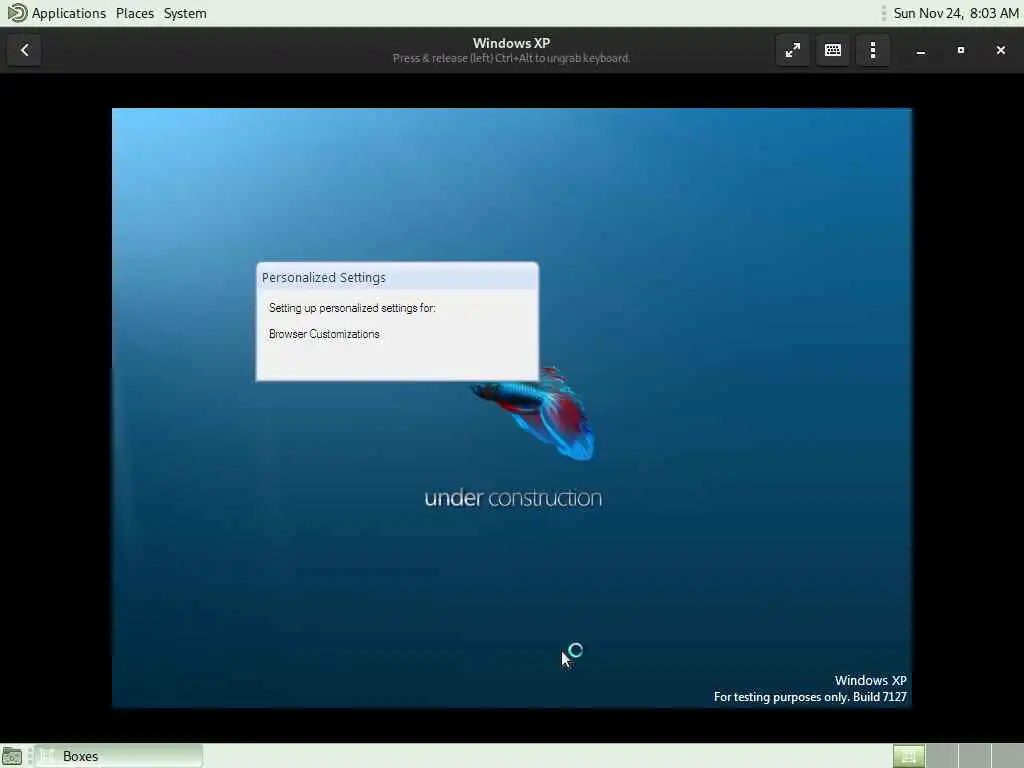
Task: Click the Windows XP header title
Action: point(511,43)
